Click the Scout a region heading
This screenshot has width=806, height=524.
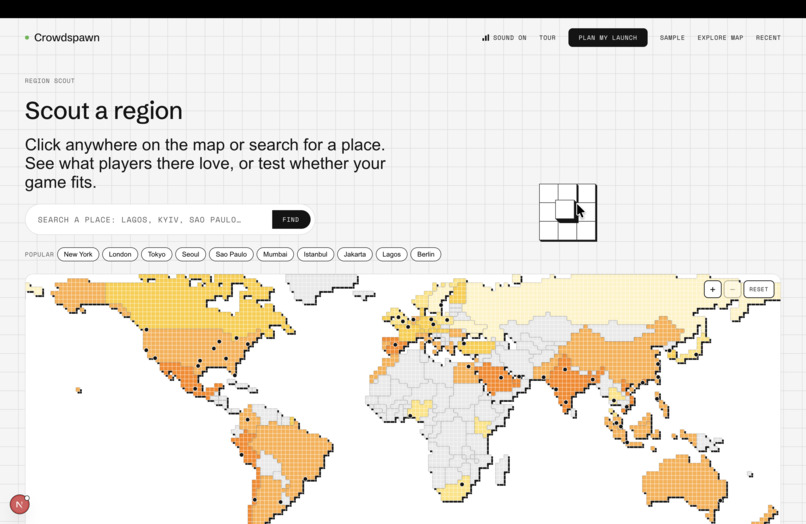(x=103, y=111)
